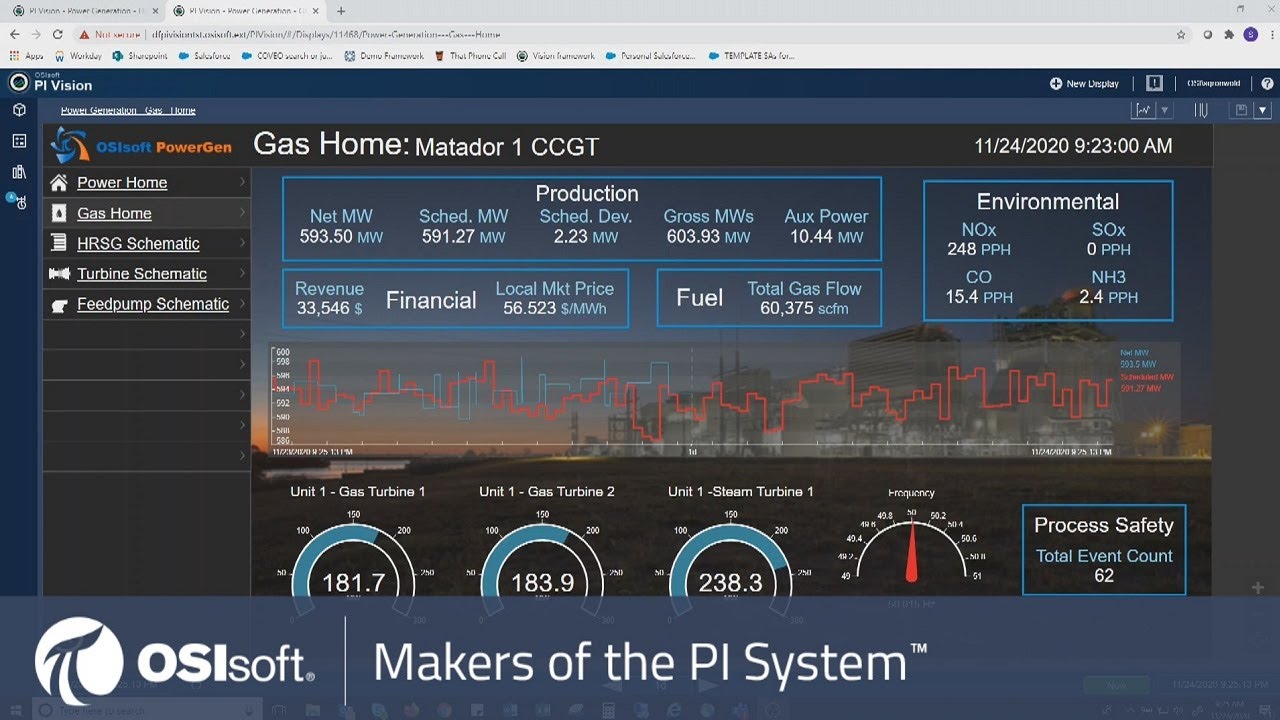This screenshot has height=720, width=1280.
Task: Open Feedpump Schematic in navigation menu
Action: click(153, 304)
